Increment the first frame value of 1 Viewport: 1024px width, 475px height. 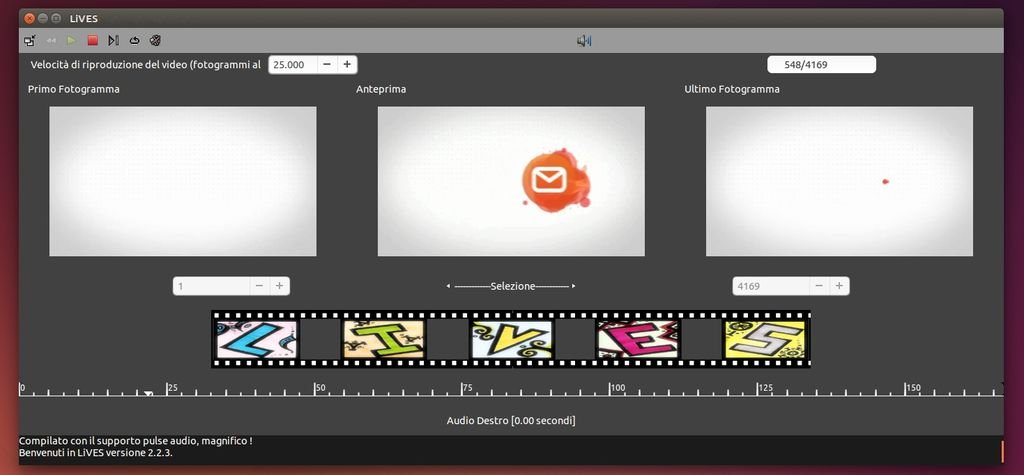280,286
